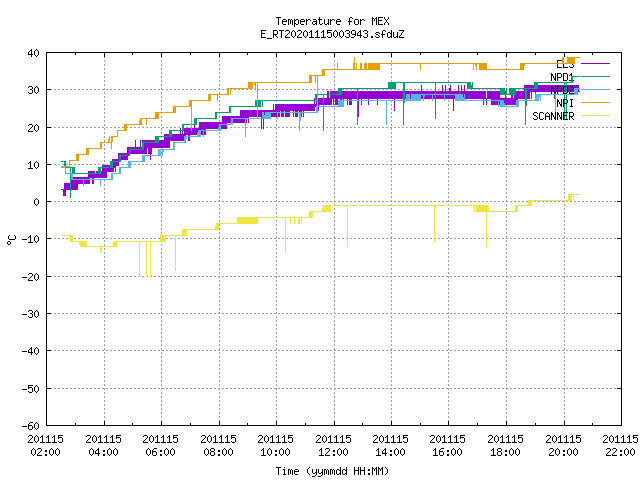Click the x-axis tick label 201115 22:00
The width and height of the screenshot is (640, 480).
621,446
